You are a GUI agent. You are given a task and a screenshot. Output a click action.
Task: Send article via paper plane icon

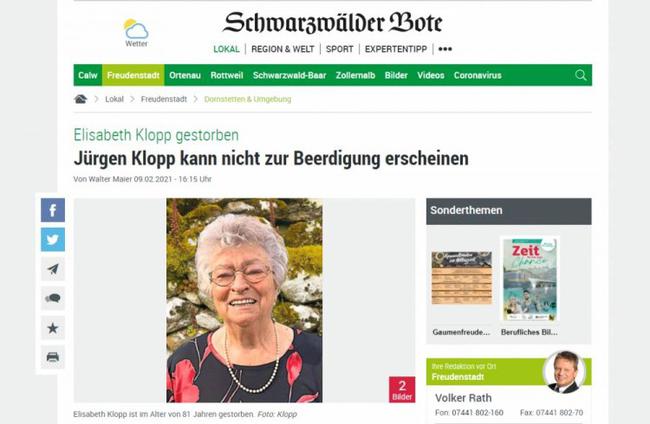[x=53, y=269]
